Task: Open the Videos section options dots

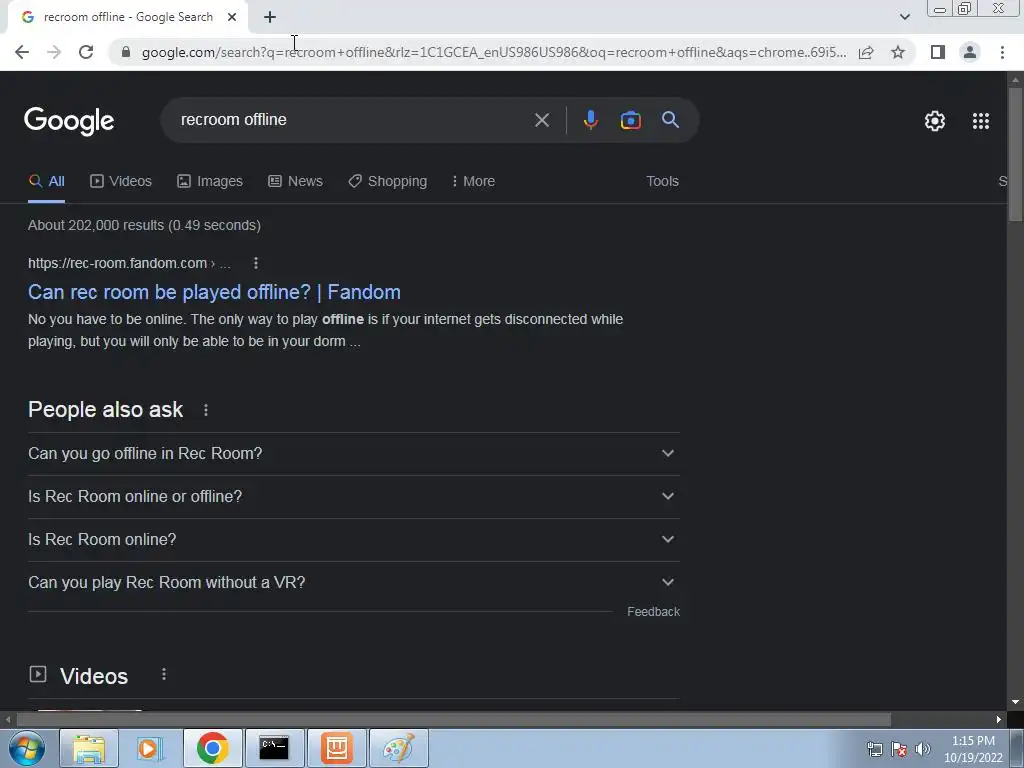Action: click(x=164, y=674)
